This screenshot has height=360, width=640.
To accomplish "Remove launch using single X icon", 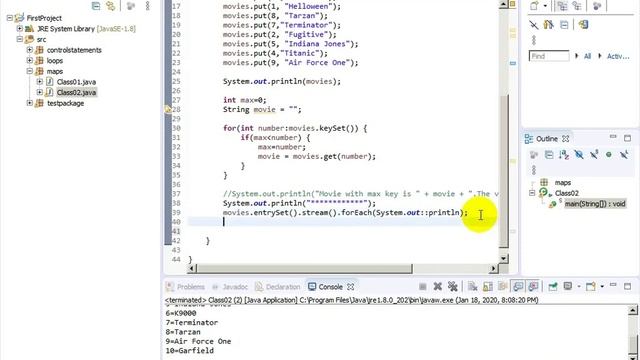I will [438, 287].
